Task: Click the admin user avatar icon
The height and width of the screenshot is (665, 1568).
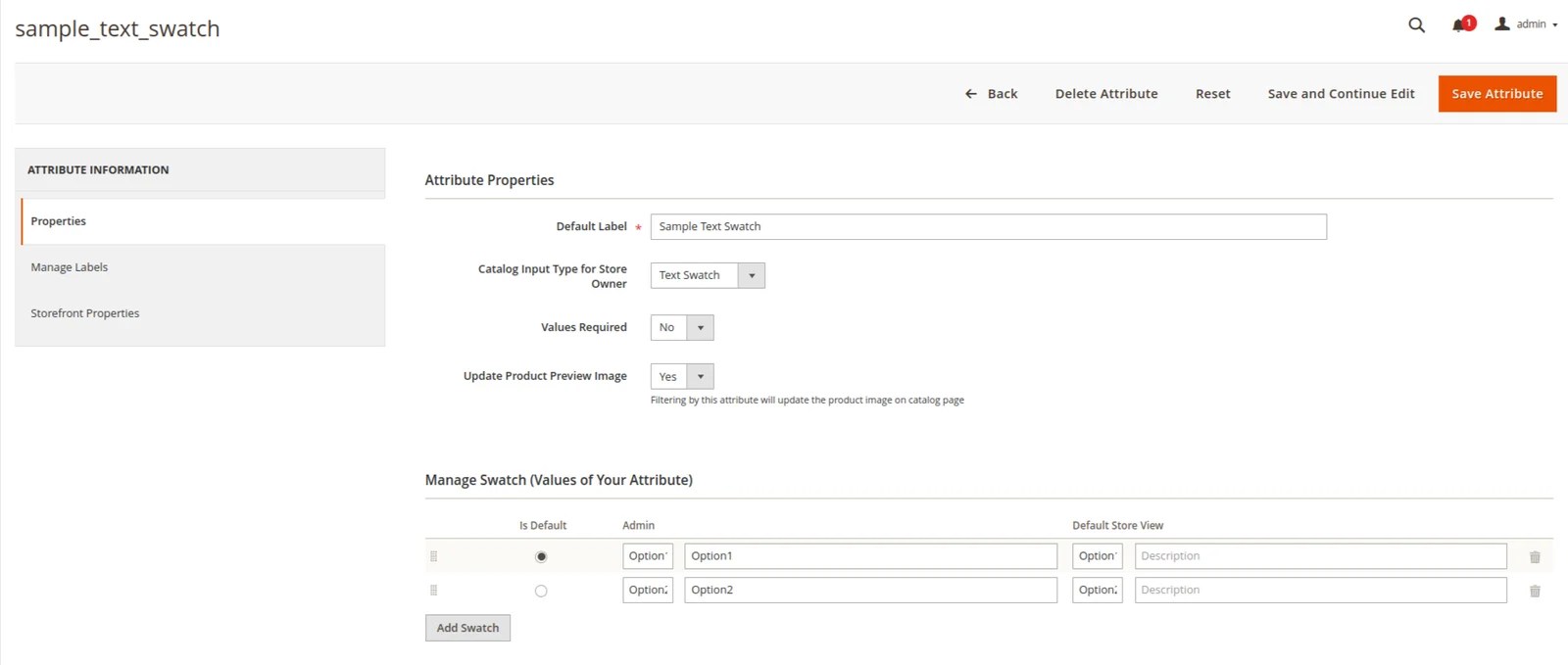Action: click(1501, 24)
